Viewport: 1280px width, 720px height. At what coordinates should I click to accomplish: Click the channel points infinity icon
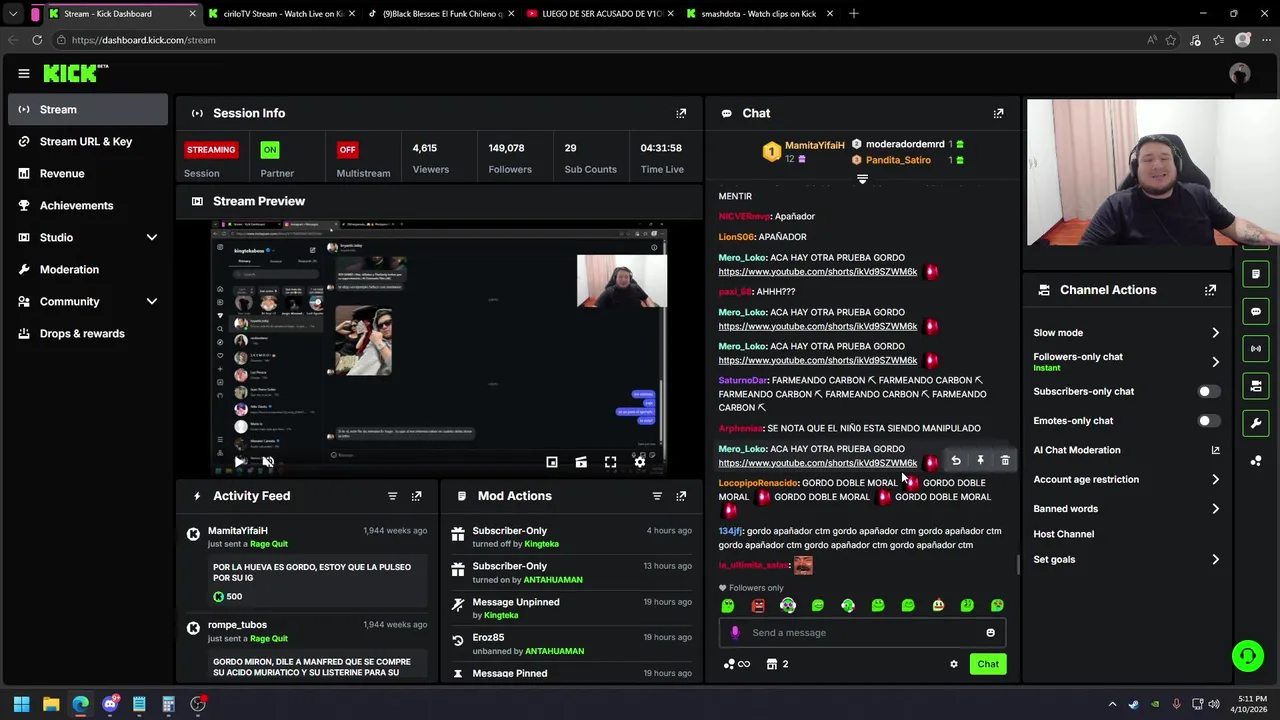point(737,664)
